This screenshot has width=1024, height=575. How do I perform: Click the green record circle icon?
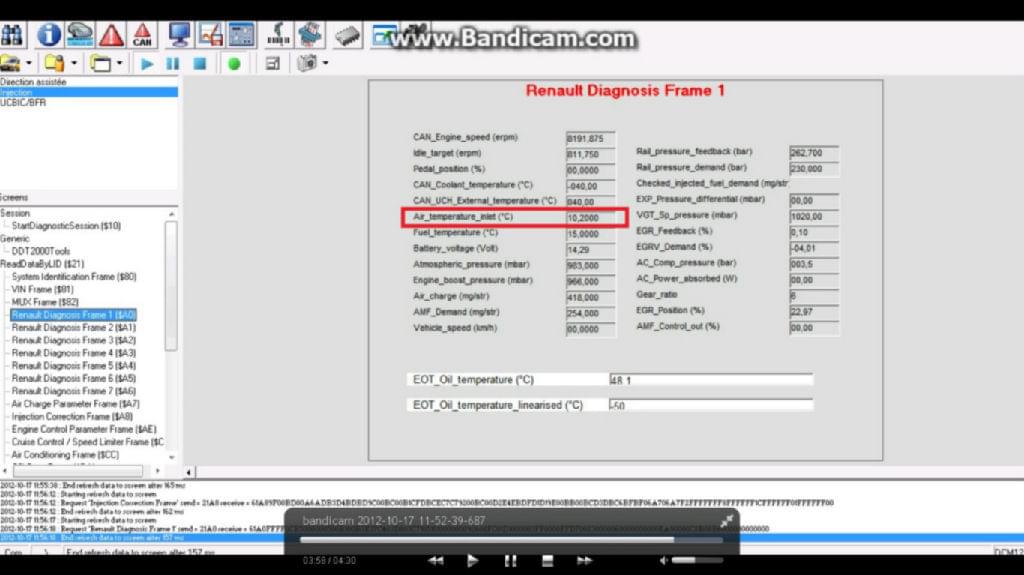click(x=234, y=64)
